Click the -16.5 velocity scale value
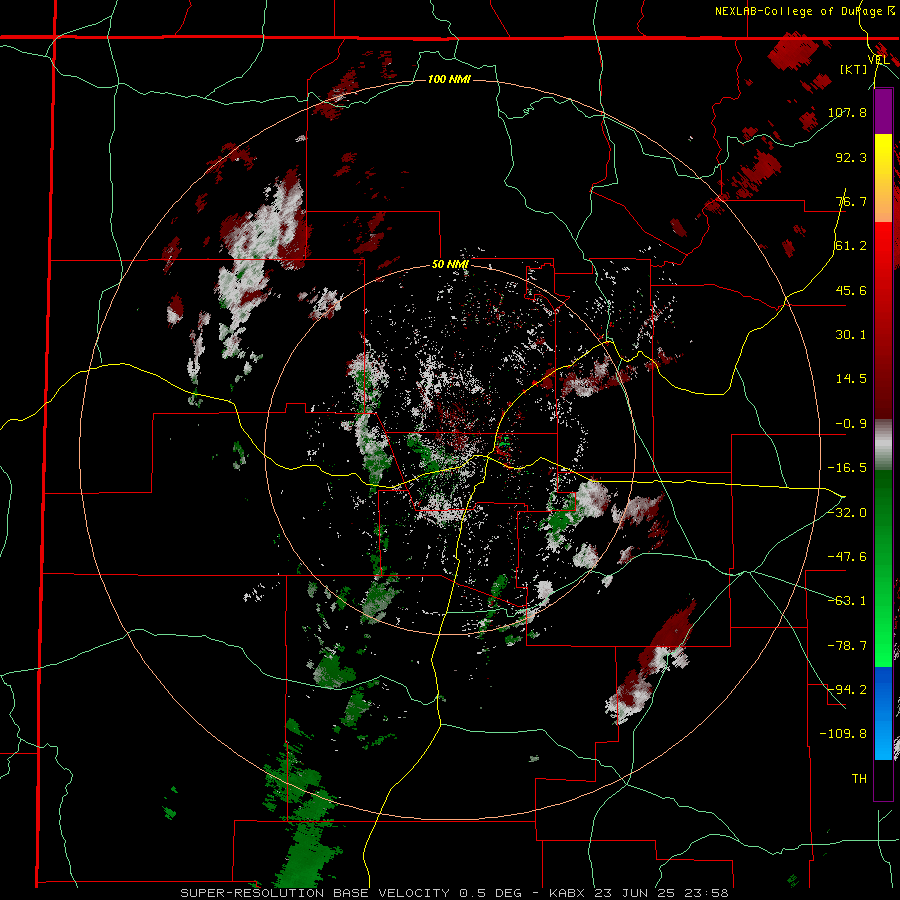This screenshot has width=900, height=900. (847, 468)
